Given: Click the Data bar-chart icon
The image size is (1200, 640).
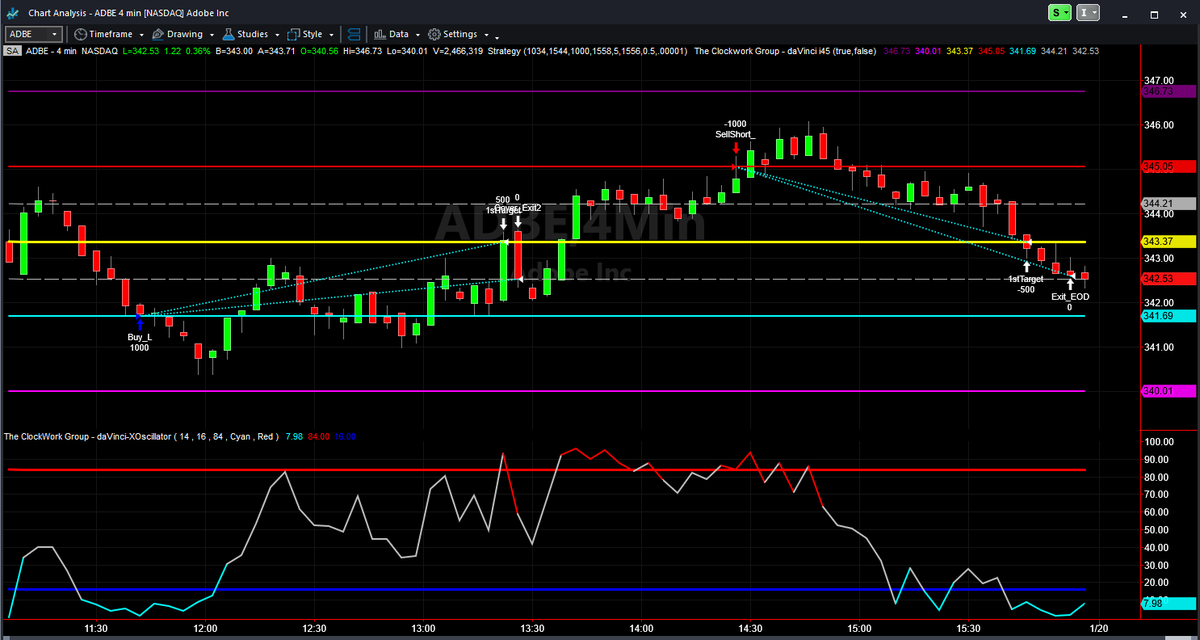Looking at the screenshot, I should click(380, 34).
